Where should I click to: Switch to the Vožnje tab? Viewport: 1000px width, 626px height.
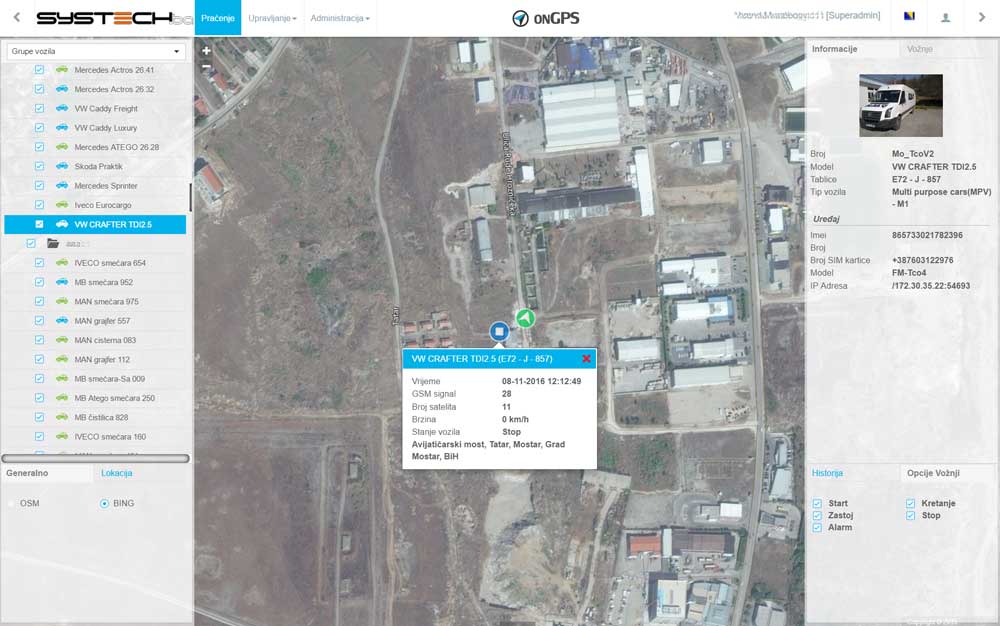coord(921,49)
